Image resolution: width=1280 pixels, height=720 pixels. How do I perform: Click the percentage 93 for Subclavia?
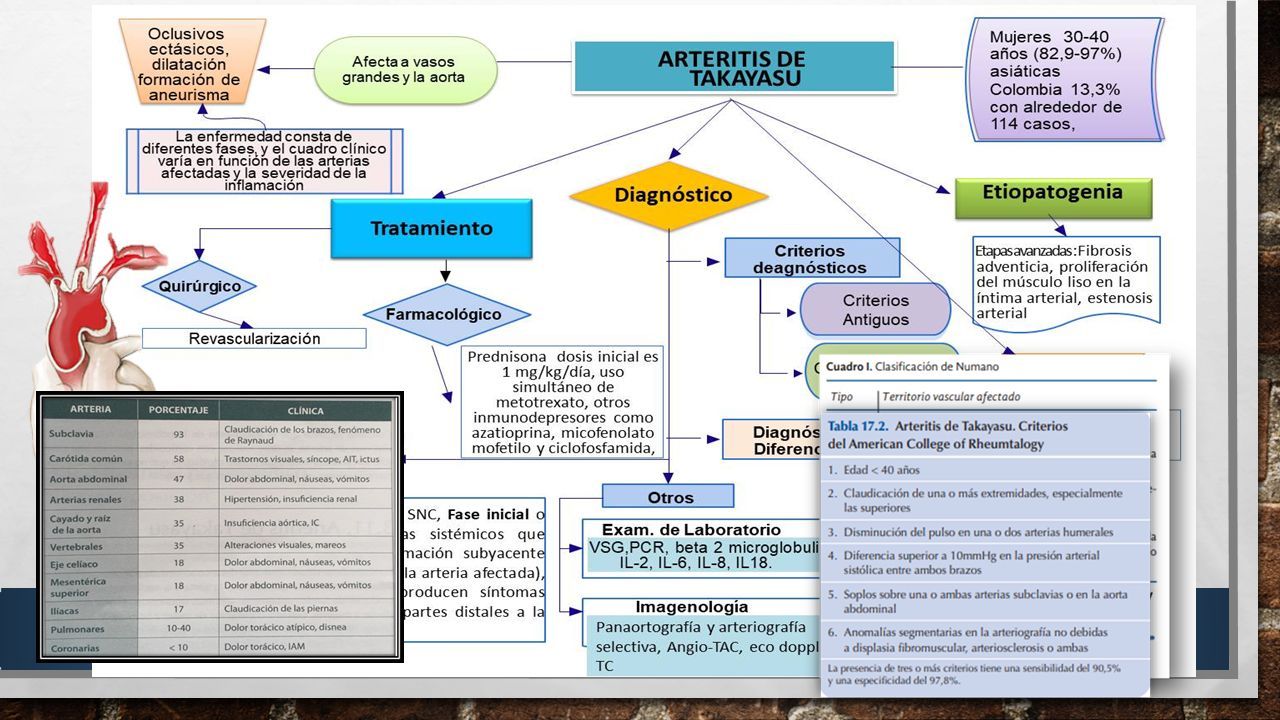[x=178, y=434]
